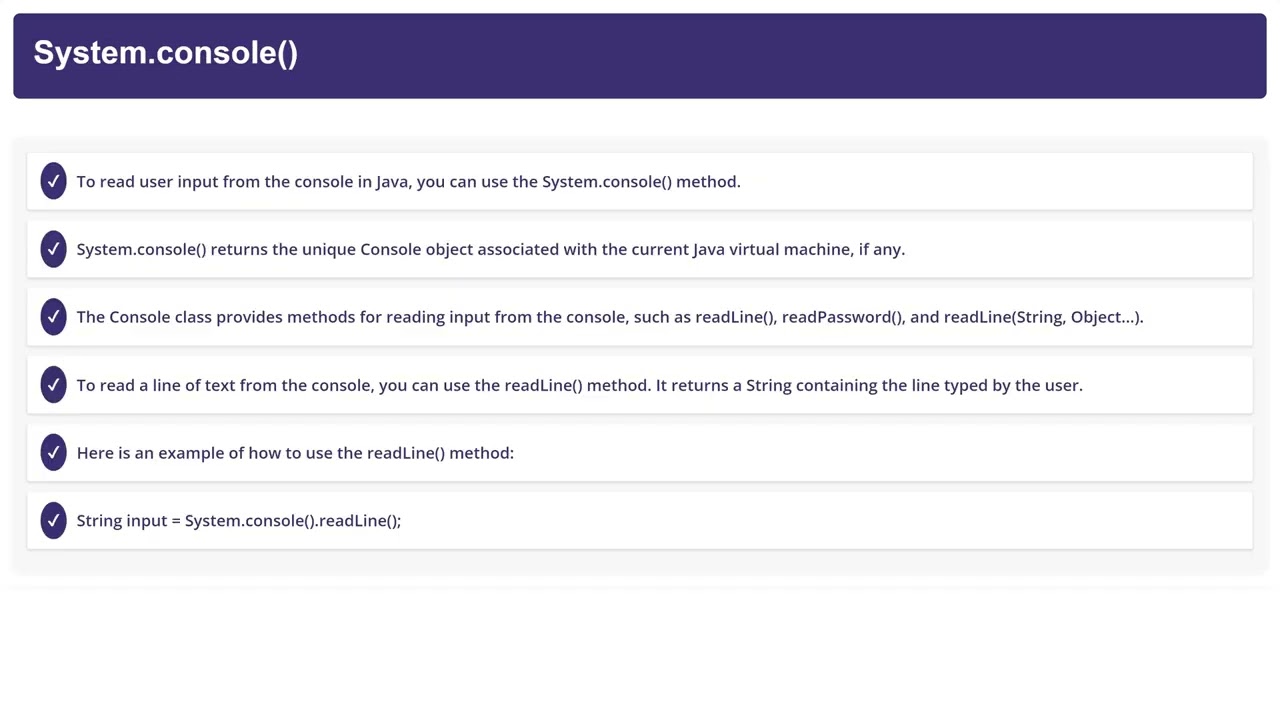Click the "System.console()" slide title
This screenshot has width=1280, height=720.
(x=166, y=53)
